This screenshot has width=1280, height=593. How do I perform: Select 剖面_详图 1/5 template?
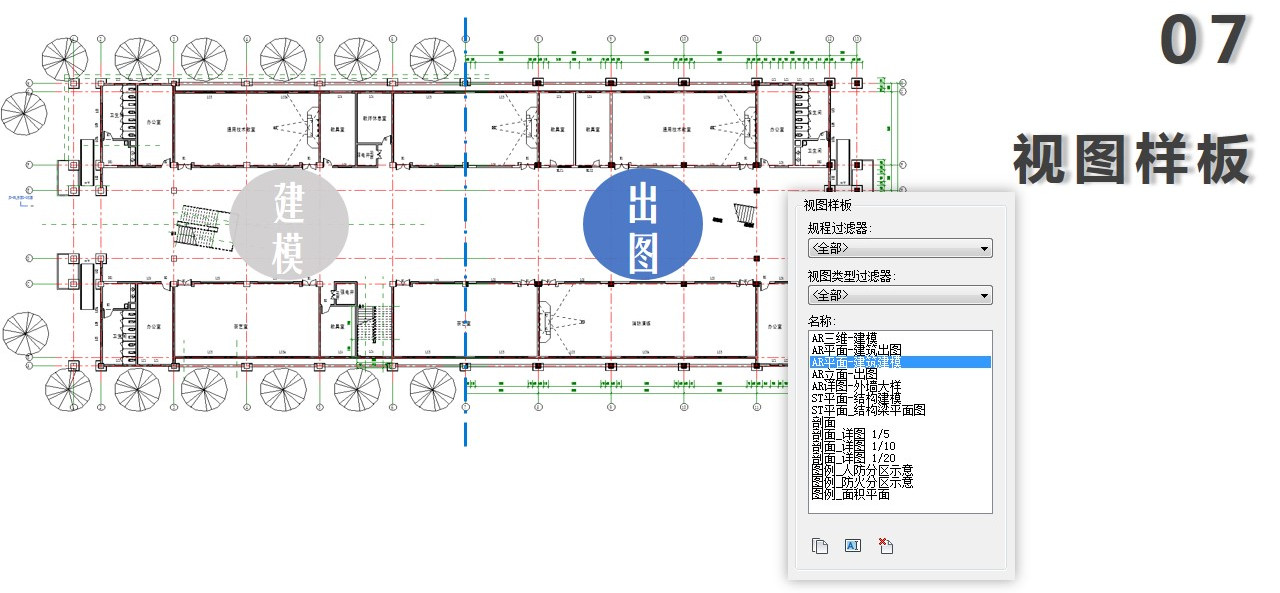pyautogui.click(x=850, y=434)
